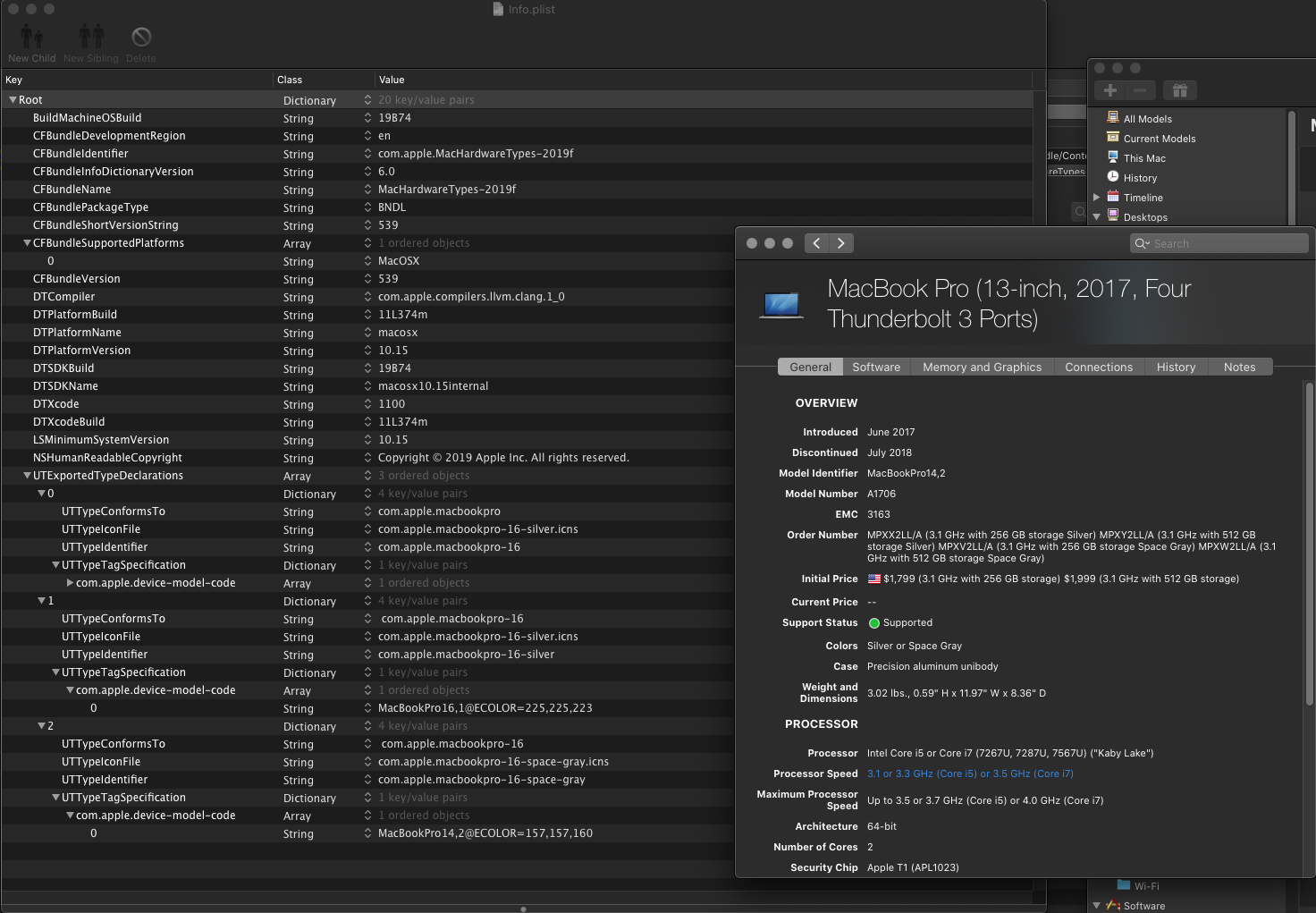Click the Value column header

[703, 80]
